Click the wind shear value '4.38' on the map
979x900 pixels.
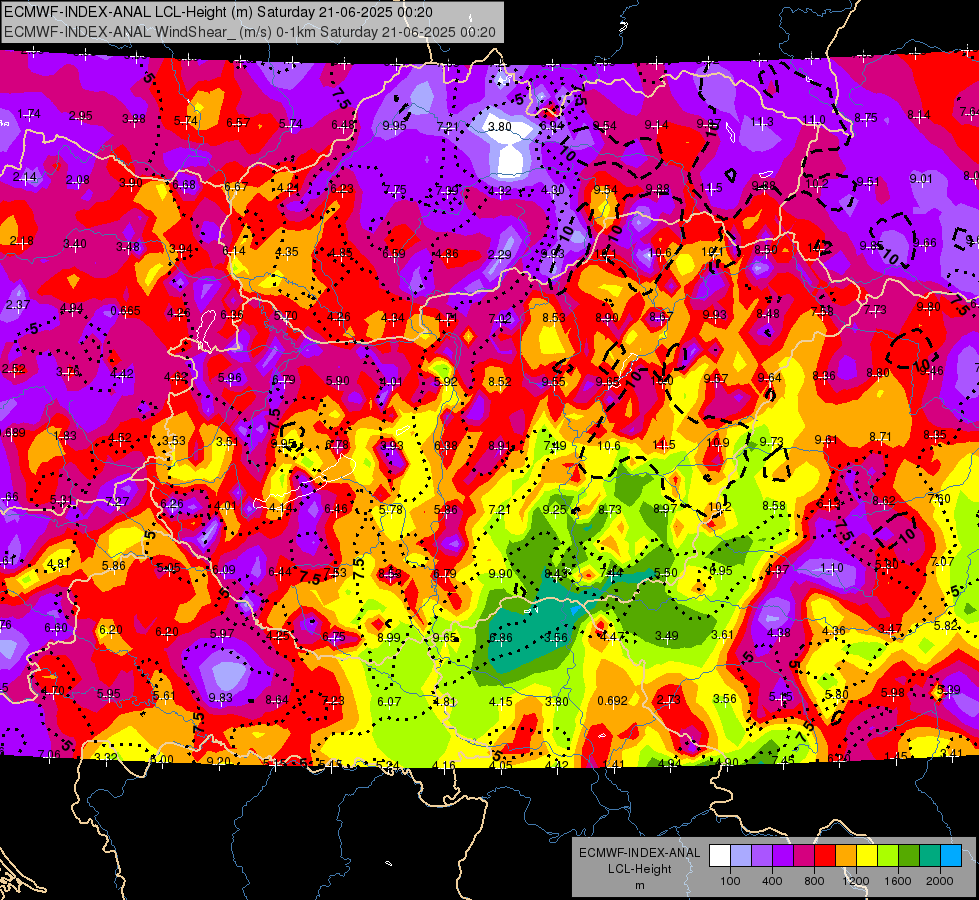(x=779, y=633)
